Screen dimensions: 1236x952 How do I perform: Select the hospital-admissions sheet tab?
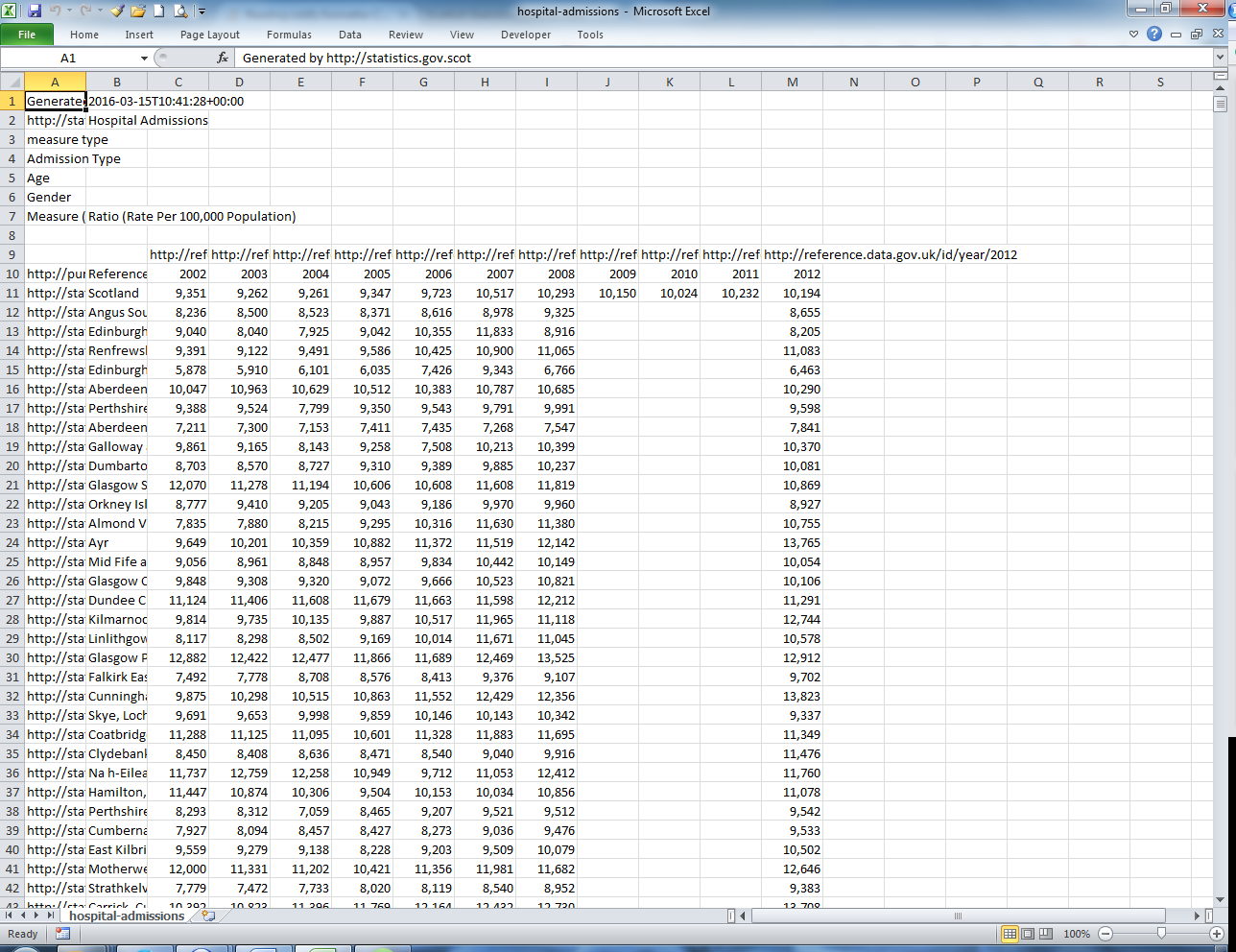[127, 916]
